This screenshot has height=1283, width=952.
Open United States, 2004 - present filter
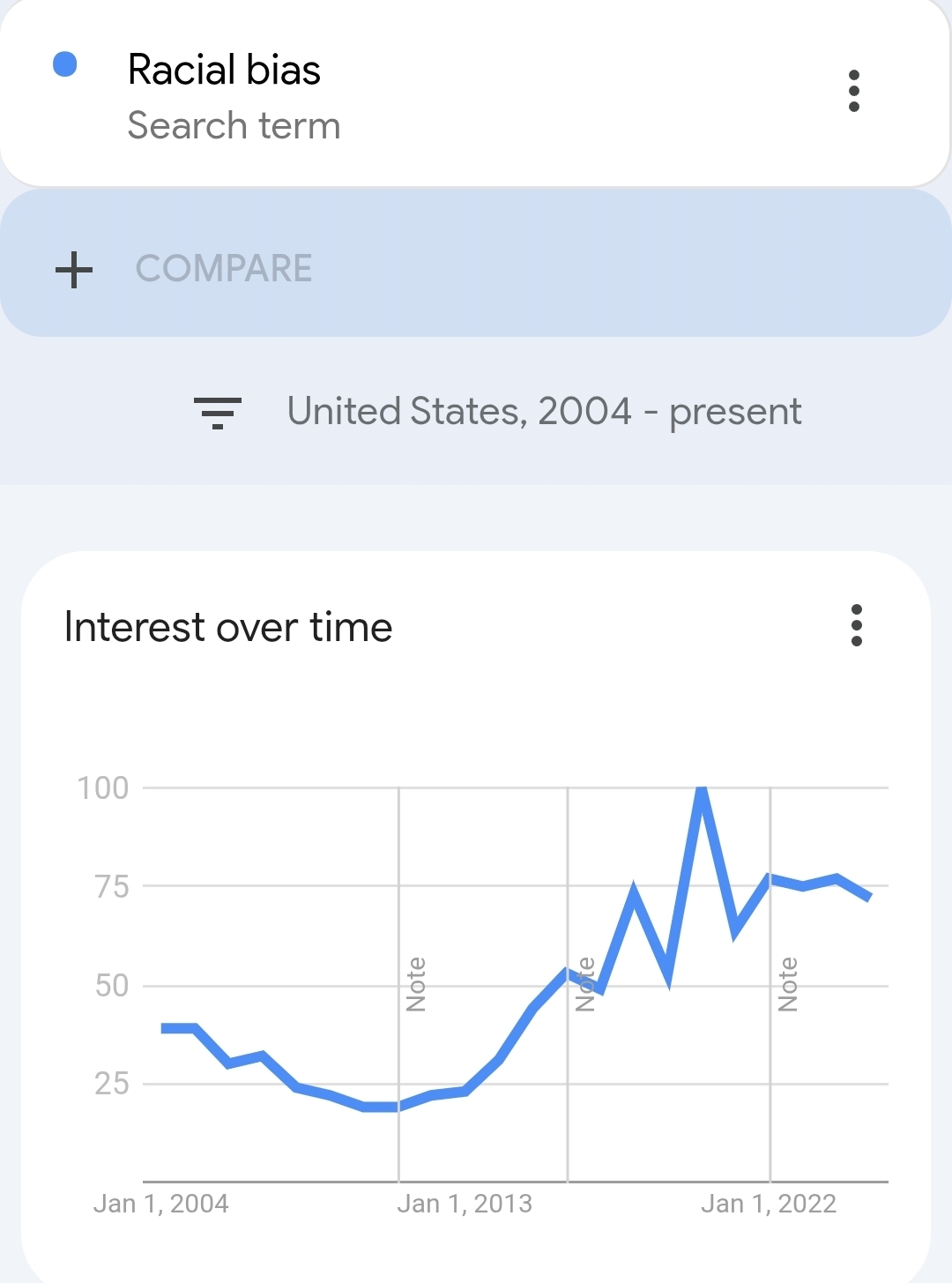(x=544, y=412)
